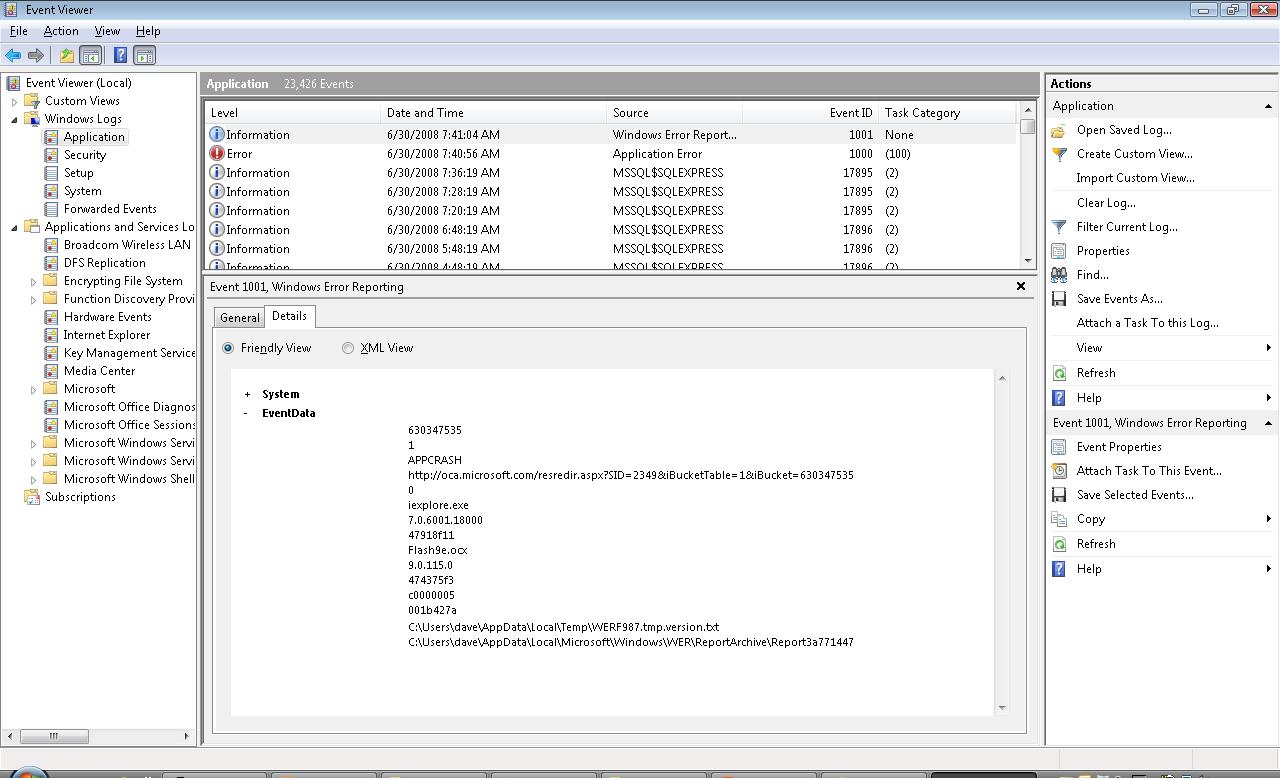The width and height of the screenshot is (1280, 778).
Task: Click the Refresh icon in the Application actions section
Action: click(x=1059, y=373)
